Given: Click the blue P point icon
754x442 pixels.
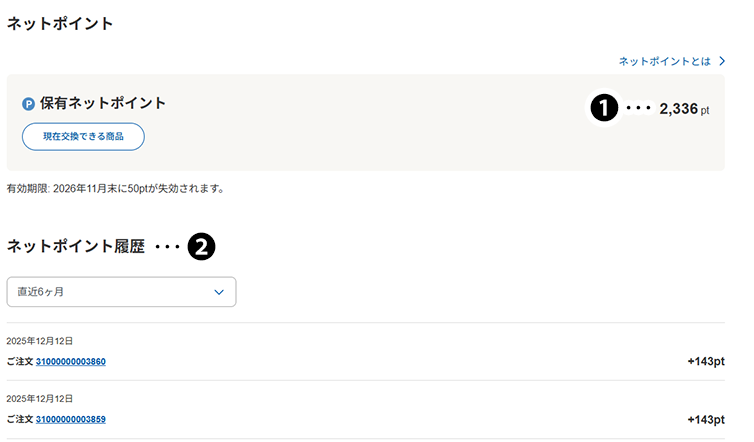Looking at the screenshot, I should (28, 103).
